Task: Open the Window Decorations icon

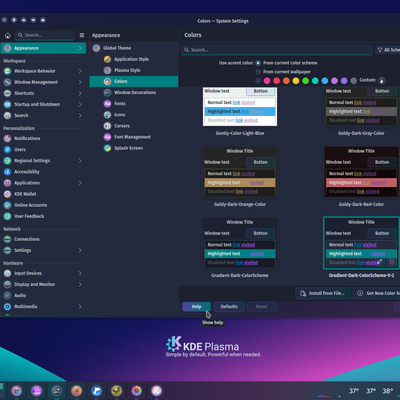Action: [x=107, y=92]
